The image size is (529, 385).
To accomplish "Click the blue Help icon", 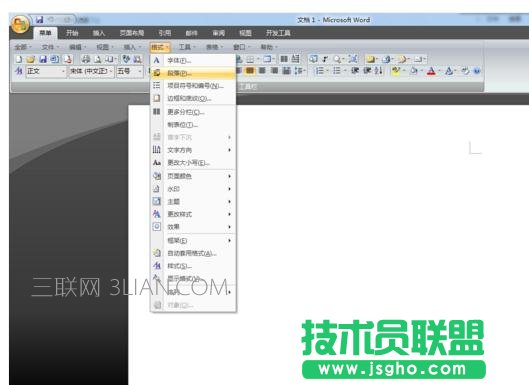I will [x=477, y=71].
